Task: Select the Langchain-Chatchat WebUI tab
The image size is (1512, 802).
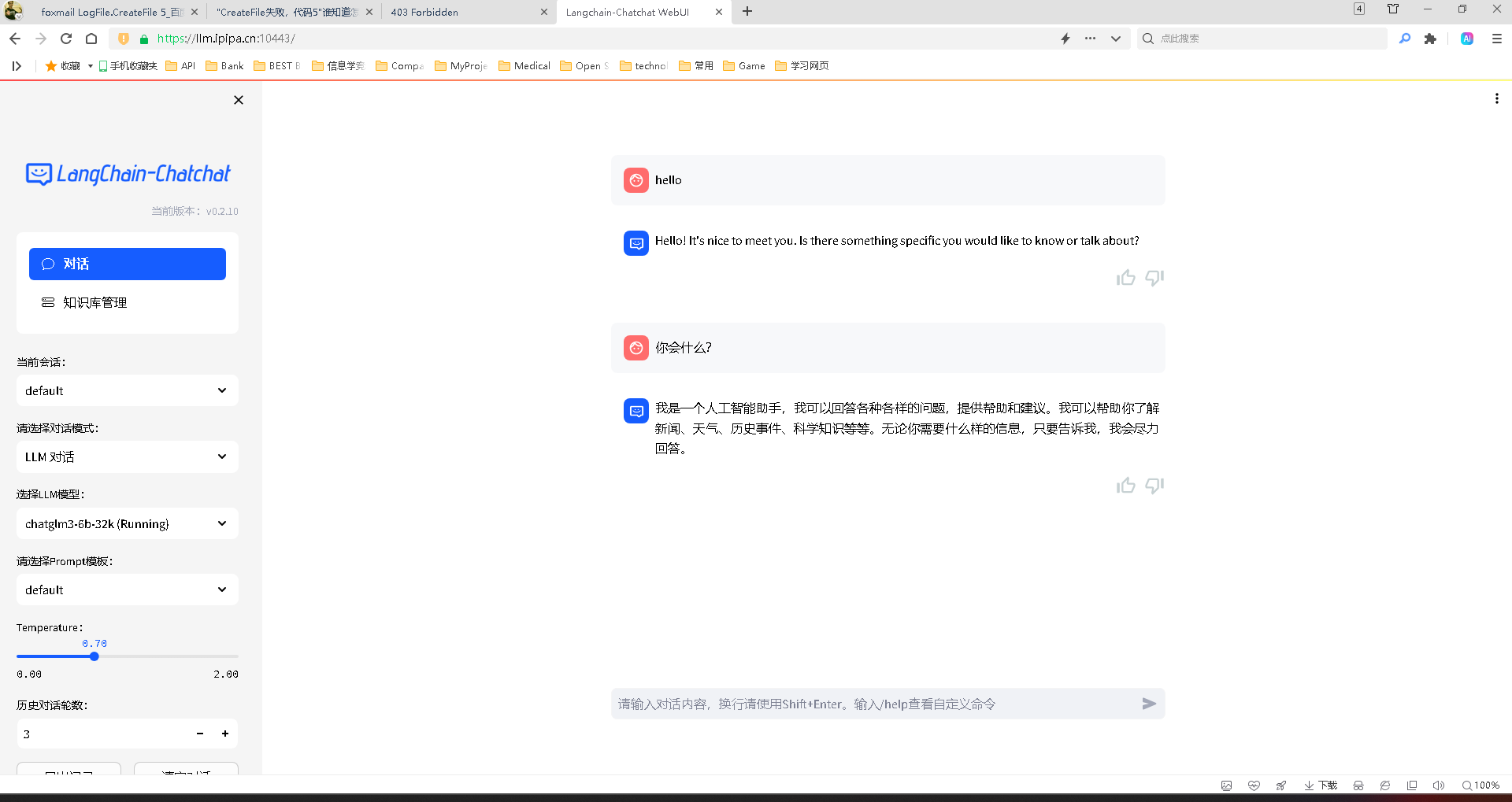Action: point(627,12)
